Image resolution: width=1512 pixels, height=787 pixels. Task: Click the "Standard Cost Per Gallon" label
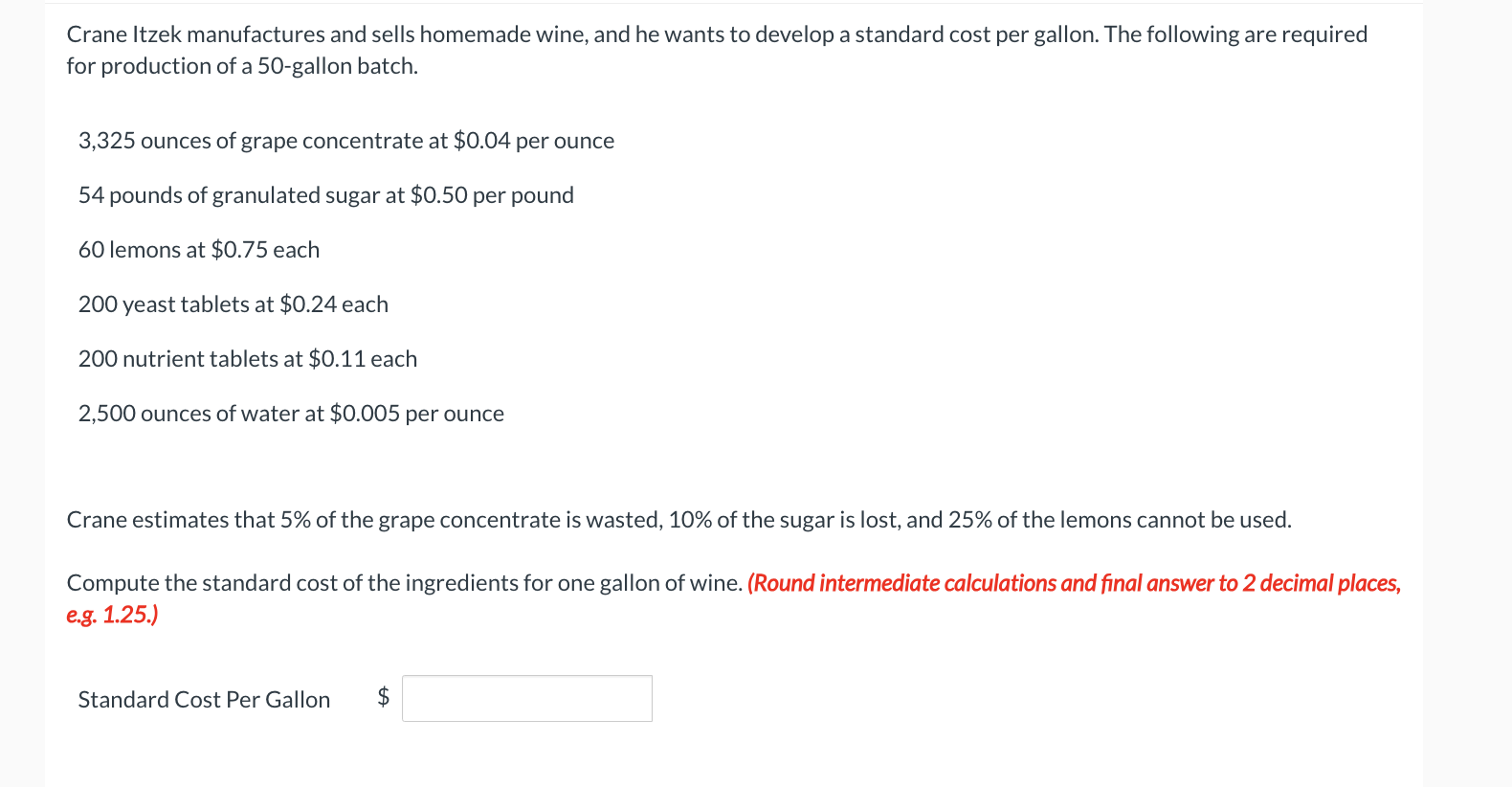click(x=204, y=700)
